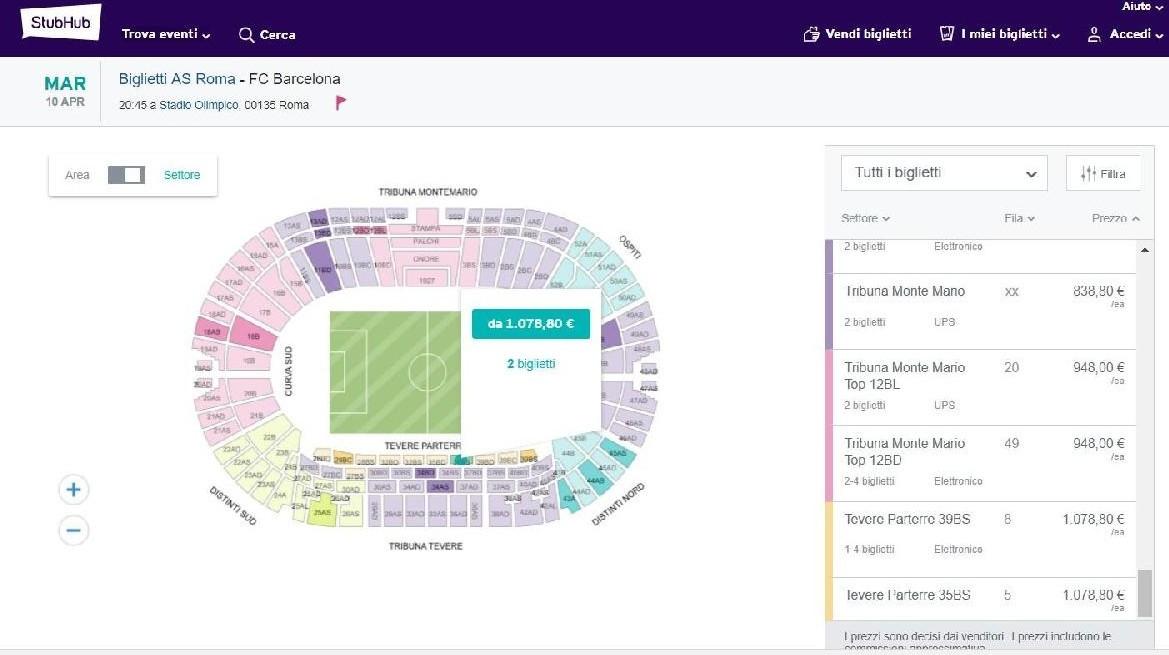Click the ticket list scrollbar thumb
This screenshot has height=655, width=1169.
point(1145,595)
